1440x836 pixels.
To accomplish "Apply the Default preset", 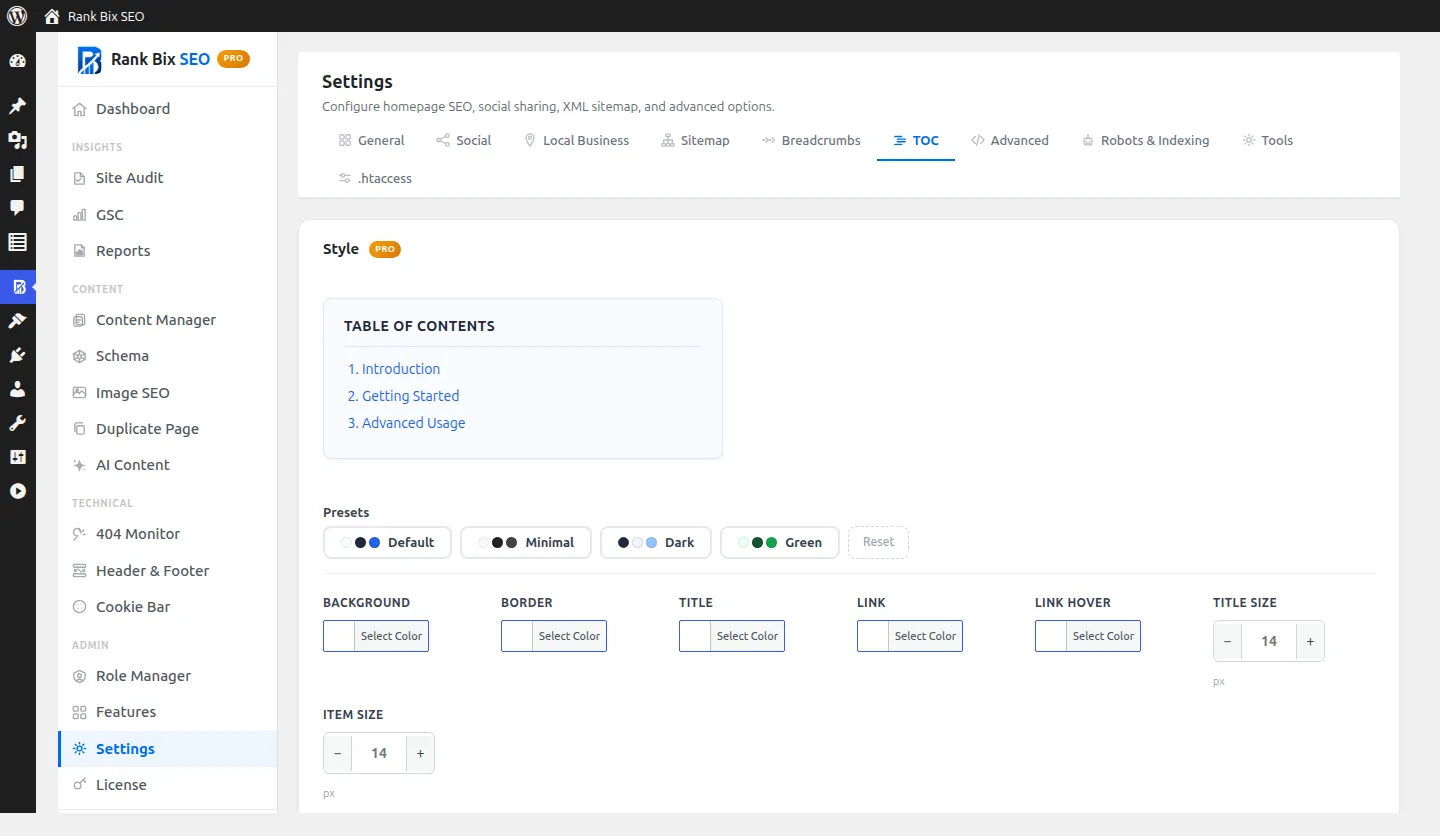I will (x=387, y=543).
